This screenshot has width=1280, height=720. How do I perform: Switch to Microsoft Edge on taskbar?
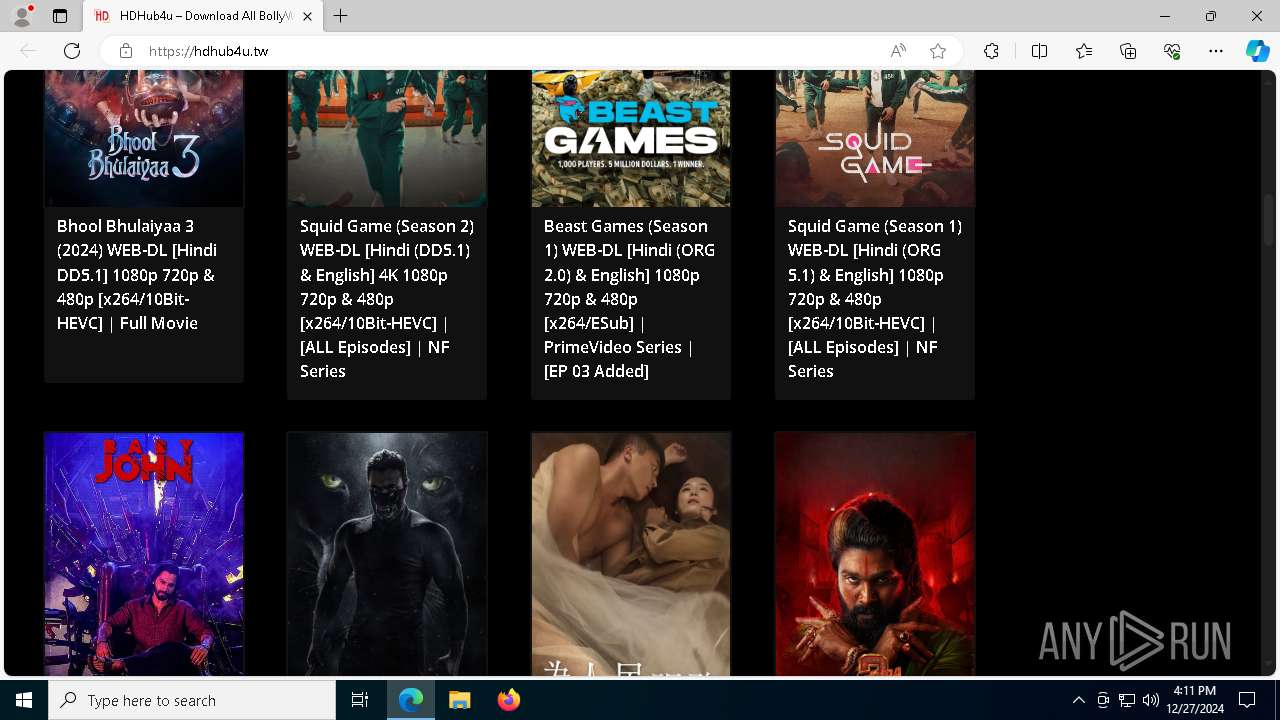click(411, 700)
